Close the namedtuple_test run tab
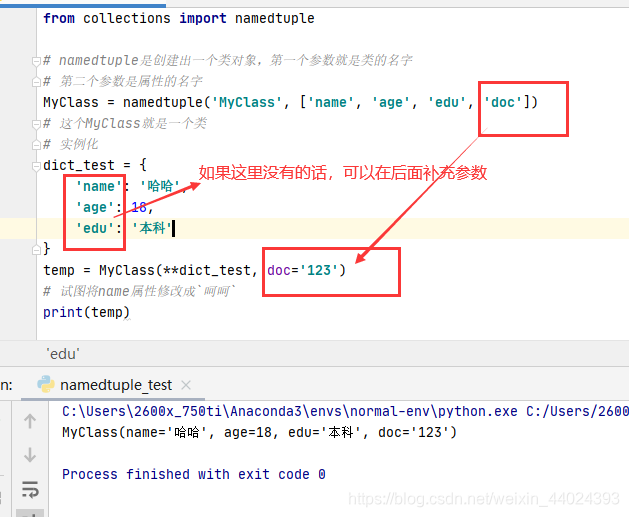The image size is (629, 517). coord(186,385)
